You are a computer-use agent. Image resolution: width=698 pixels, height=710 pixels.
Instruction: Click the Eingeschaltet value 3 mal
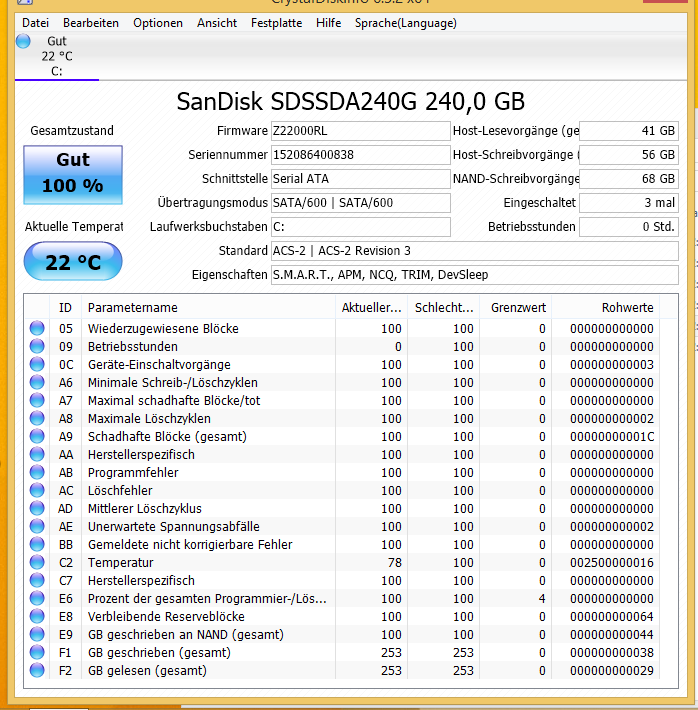coord(629,203)
